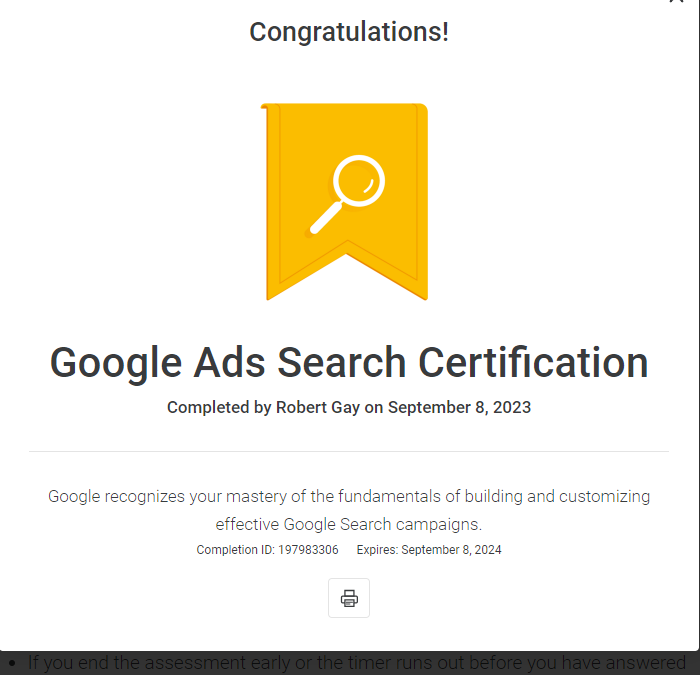Click the word Ads in certification title
This screenshot has width=700, height=675.
[x=229, y=363]
